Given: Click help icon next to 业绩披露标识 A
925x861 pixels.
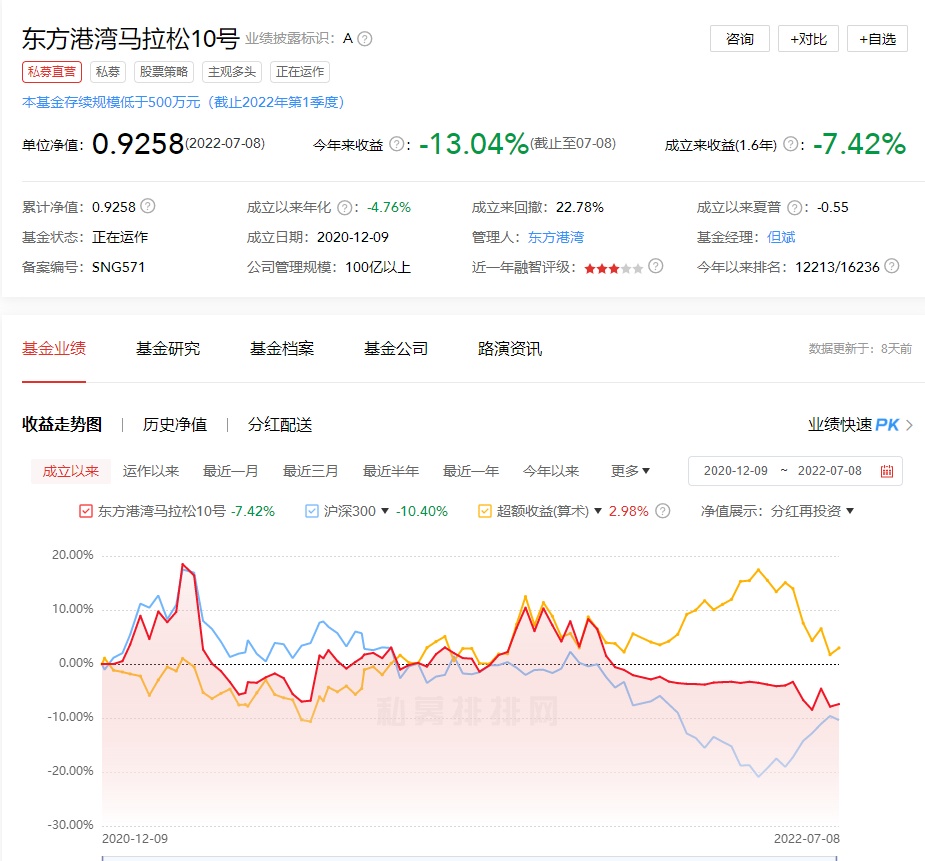Looking at the screenshot, I should 365,39.
